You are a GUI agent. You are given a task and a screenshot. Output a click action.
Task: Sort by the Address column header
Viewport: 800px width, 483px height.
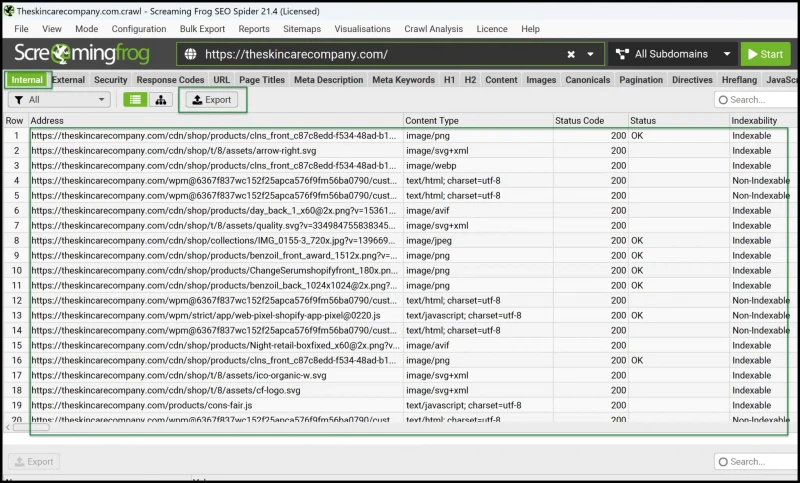(215, 121)
